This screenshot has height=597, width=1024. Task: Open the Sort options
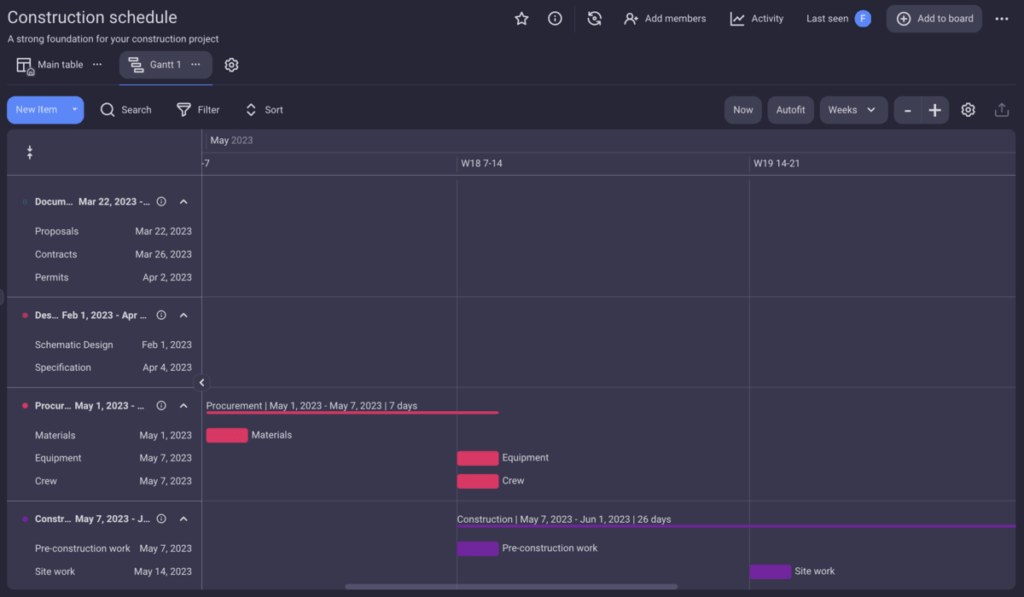(x=264, y=110)
